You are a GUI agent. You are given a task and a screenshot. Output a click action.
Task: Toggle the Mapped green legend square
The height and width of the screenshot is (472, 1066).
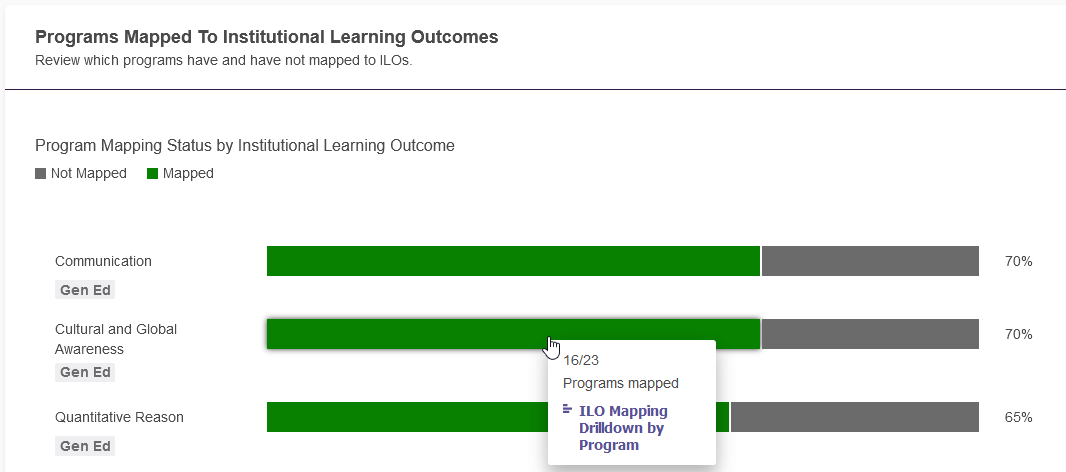(x=152, y=174)
